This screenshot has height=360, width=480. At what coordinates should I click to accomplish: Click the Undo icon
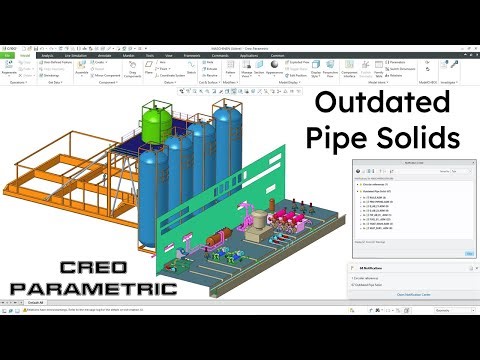tap(42, 49)
